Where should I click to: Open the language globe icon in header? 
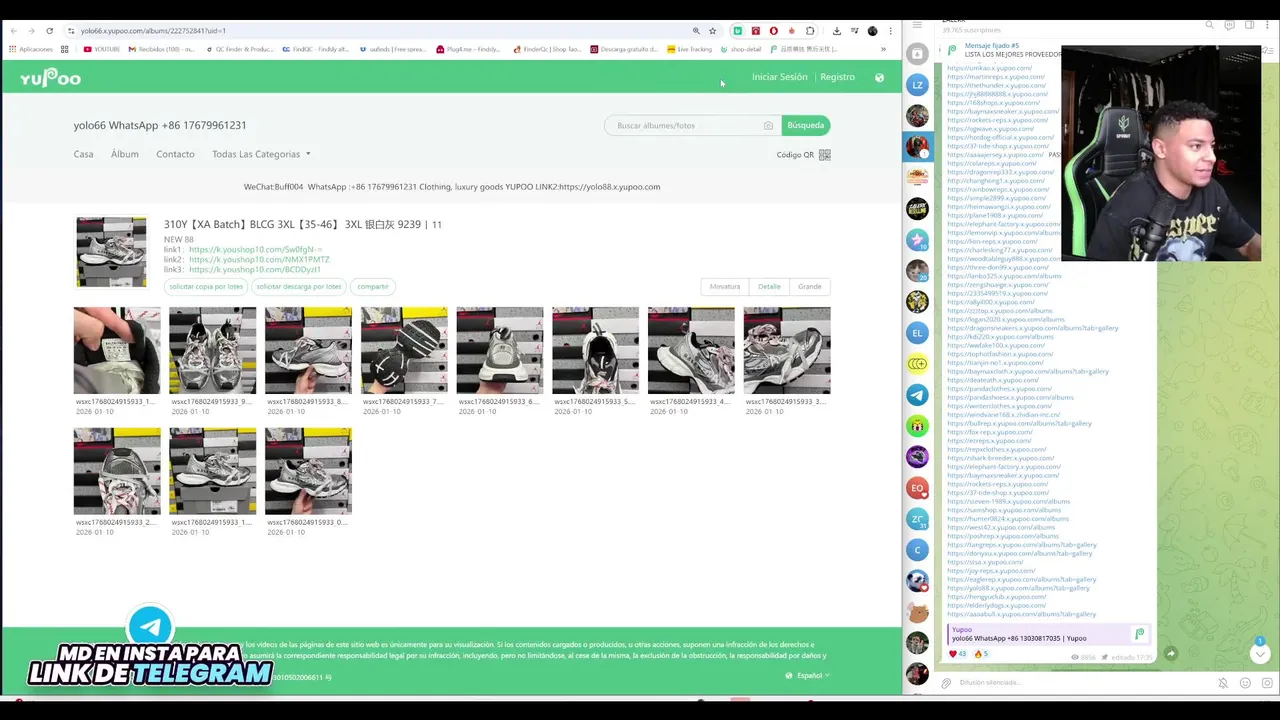coord(879,77)
